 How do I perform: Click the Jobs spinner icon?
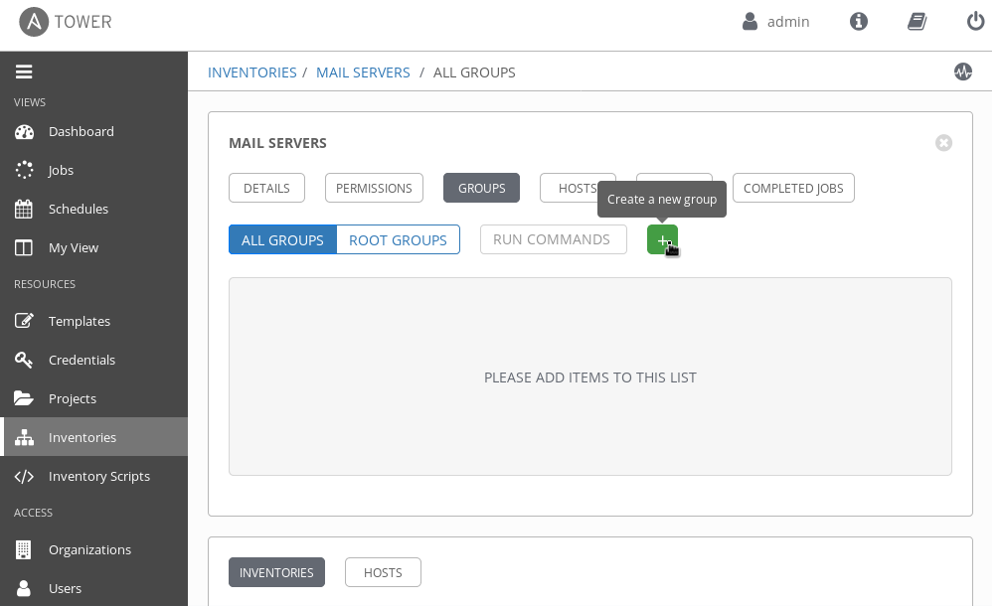(24, 170)
